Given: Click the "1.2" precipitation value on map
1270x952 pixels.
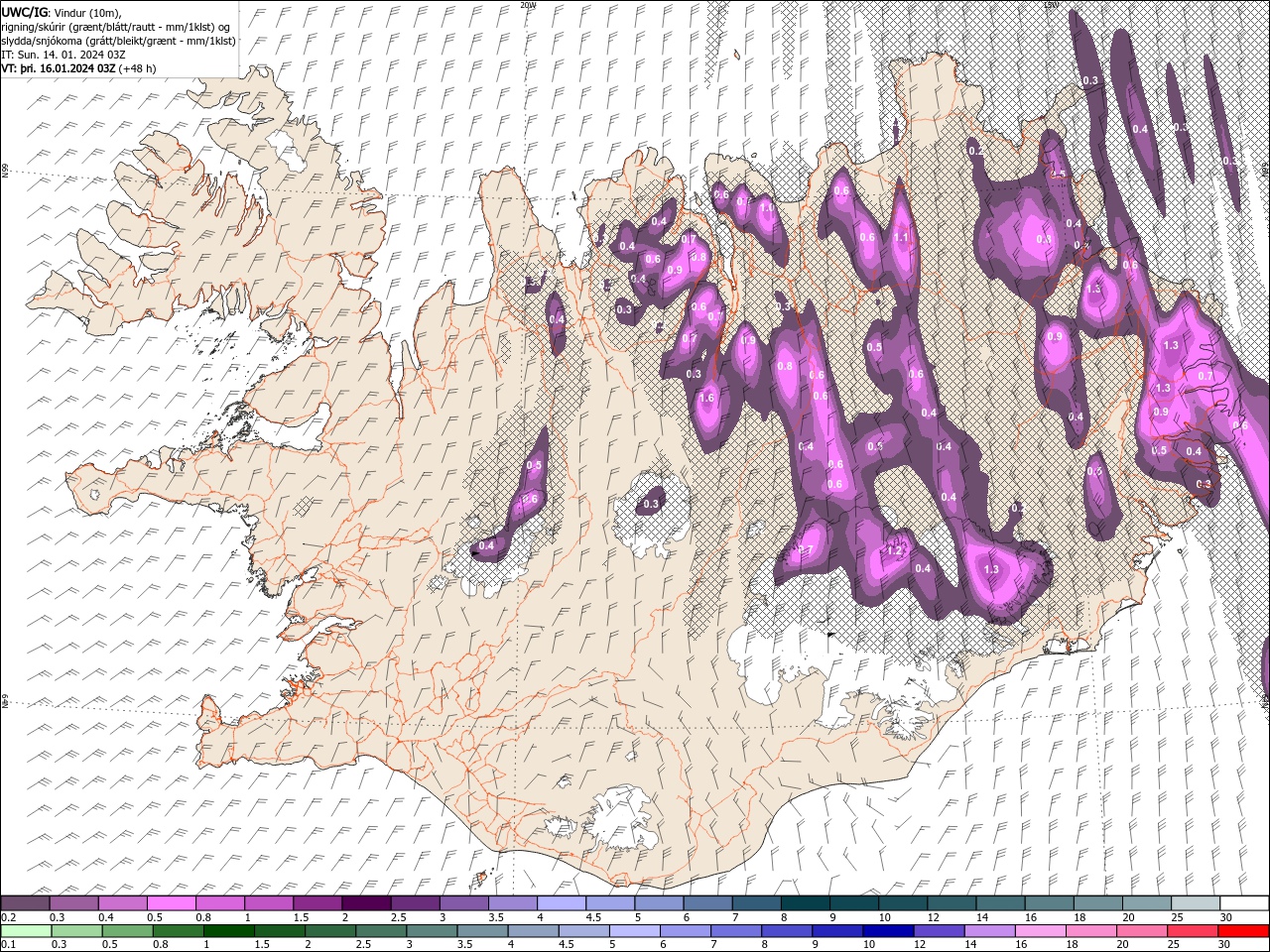Looking at the screenshot, I should (895, 551).
